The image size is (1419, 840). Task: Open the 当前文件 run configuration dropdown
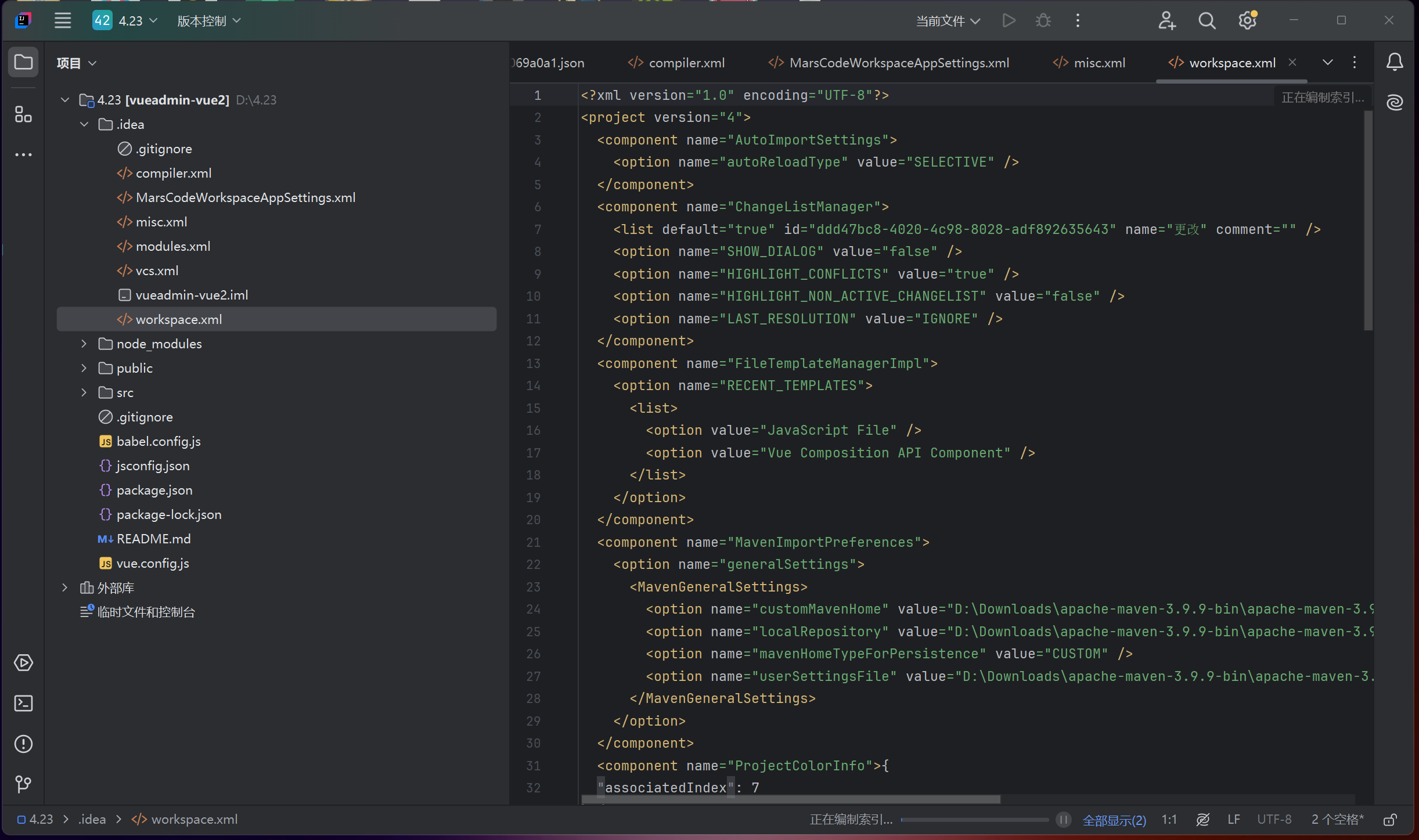[x=948, y=21]
